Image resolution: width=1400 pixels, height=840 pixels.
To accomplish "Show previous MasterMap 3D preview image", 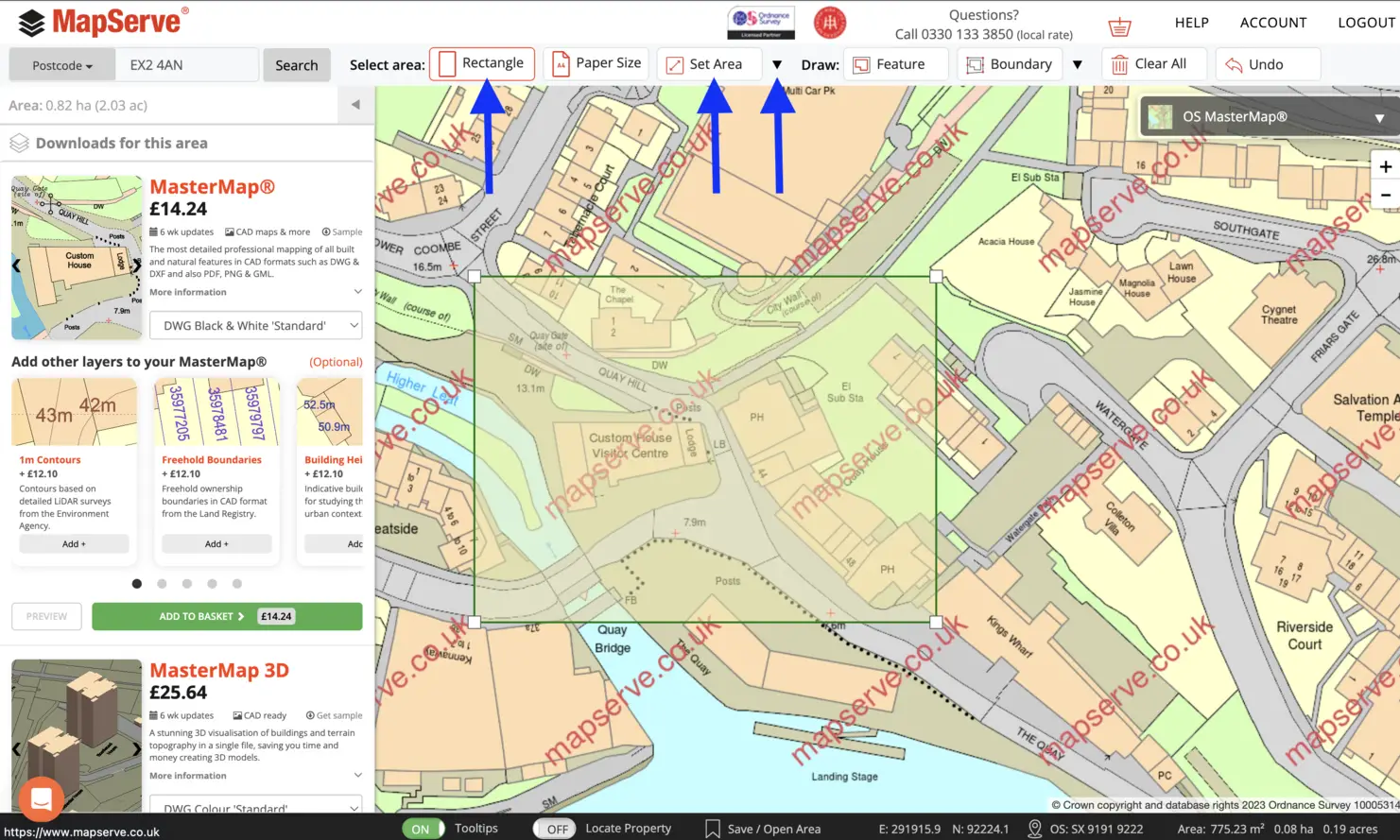I will coord(16,749).
